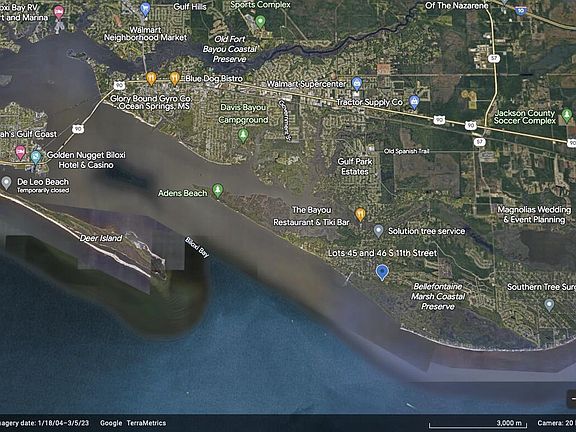Click the Blue Dog Bistro restaurant pin
Screen dimensions: 576x432
175,78
